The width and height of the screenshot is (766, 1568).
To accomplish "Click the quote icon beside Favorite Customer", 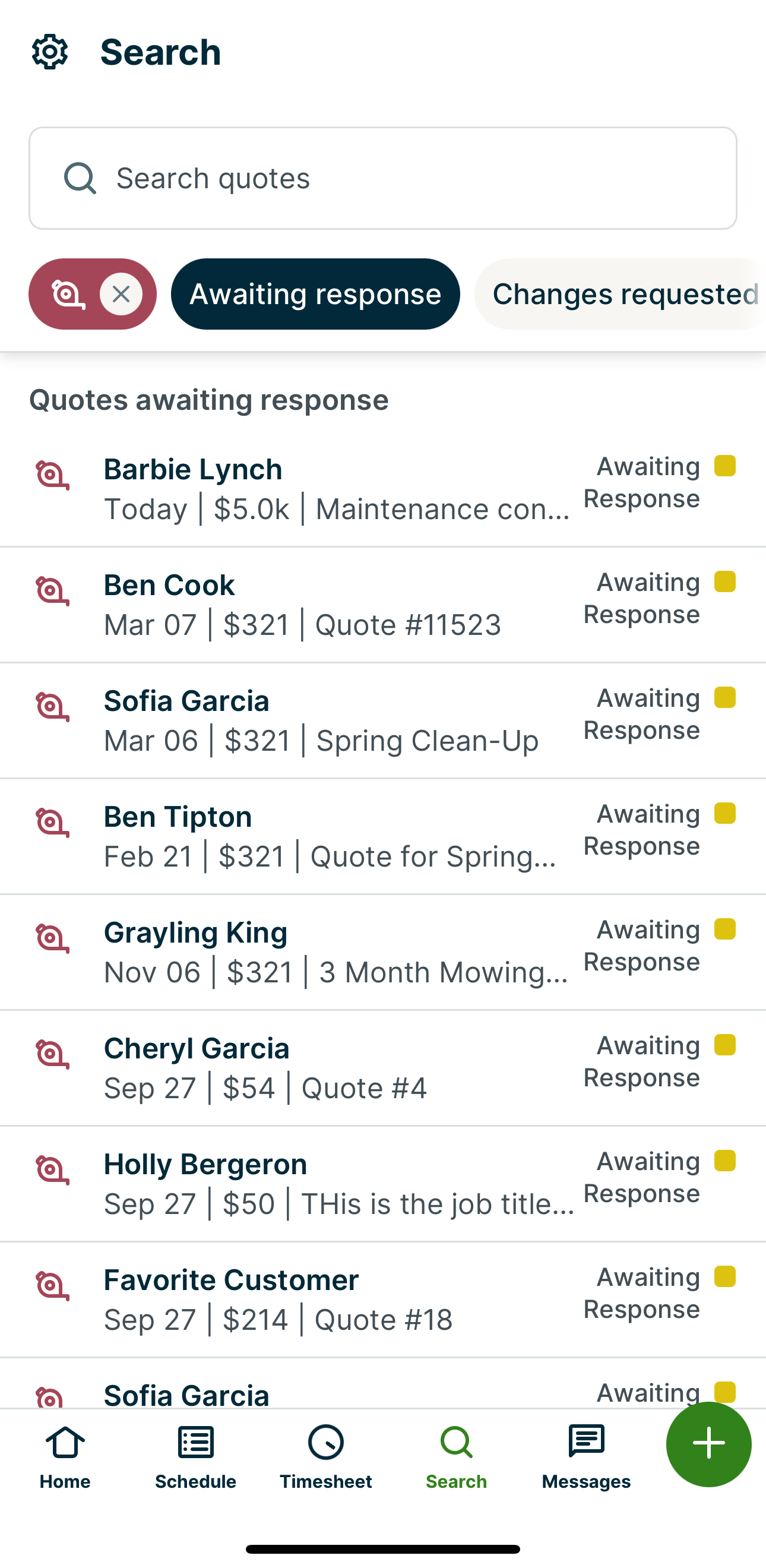I will click(x=52, y=1286).
